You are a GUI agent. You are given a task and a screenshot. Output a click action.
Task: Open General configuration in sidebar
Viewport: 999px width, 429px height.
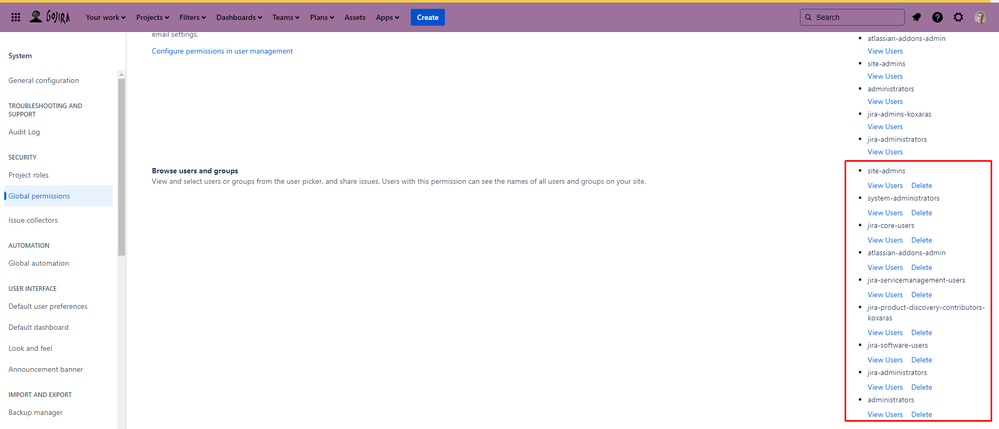pos(44,81)
